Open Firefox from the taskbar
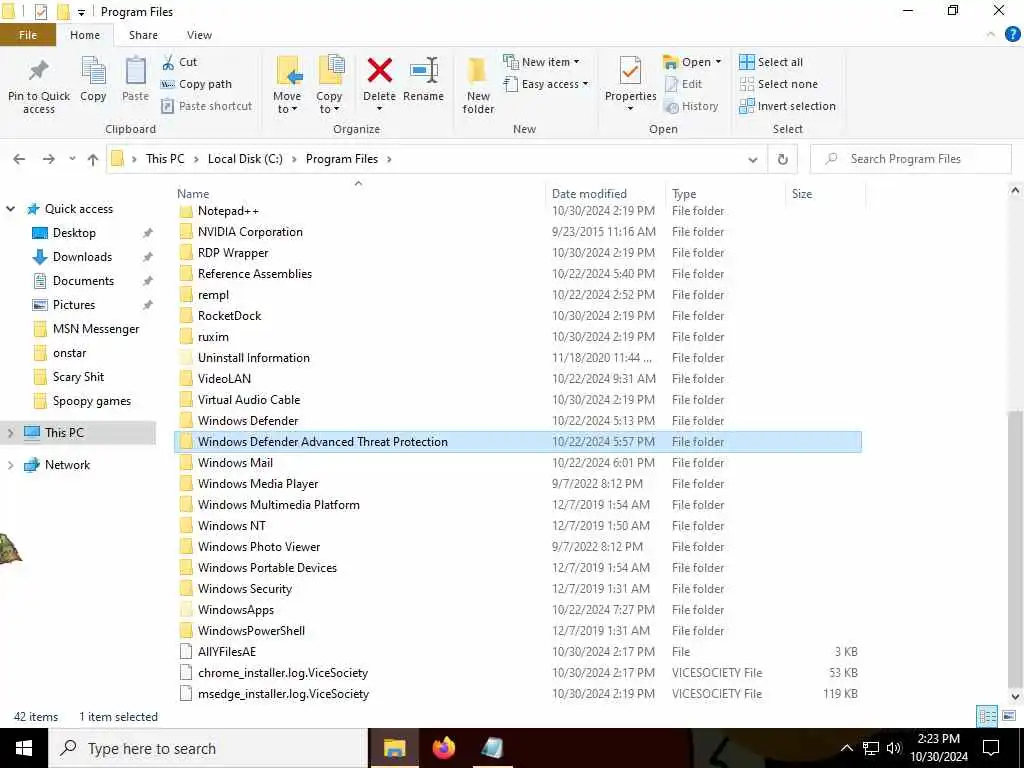This screenshot has height=768, width=1024. [443, 748]
